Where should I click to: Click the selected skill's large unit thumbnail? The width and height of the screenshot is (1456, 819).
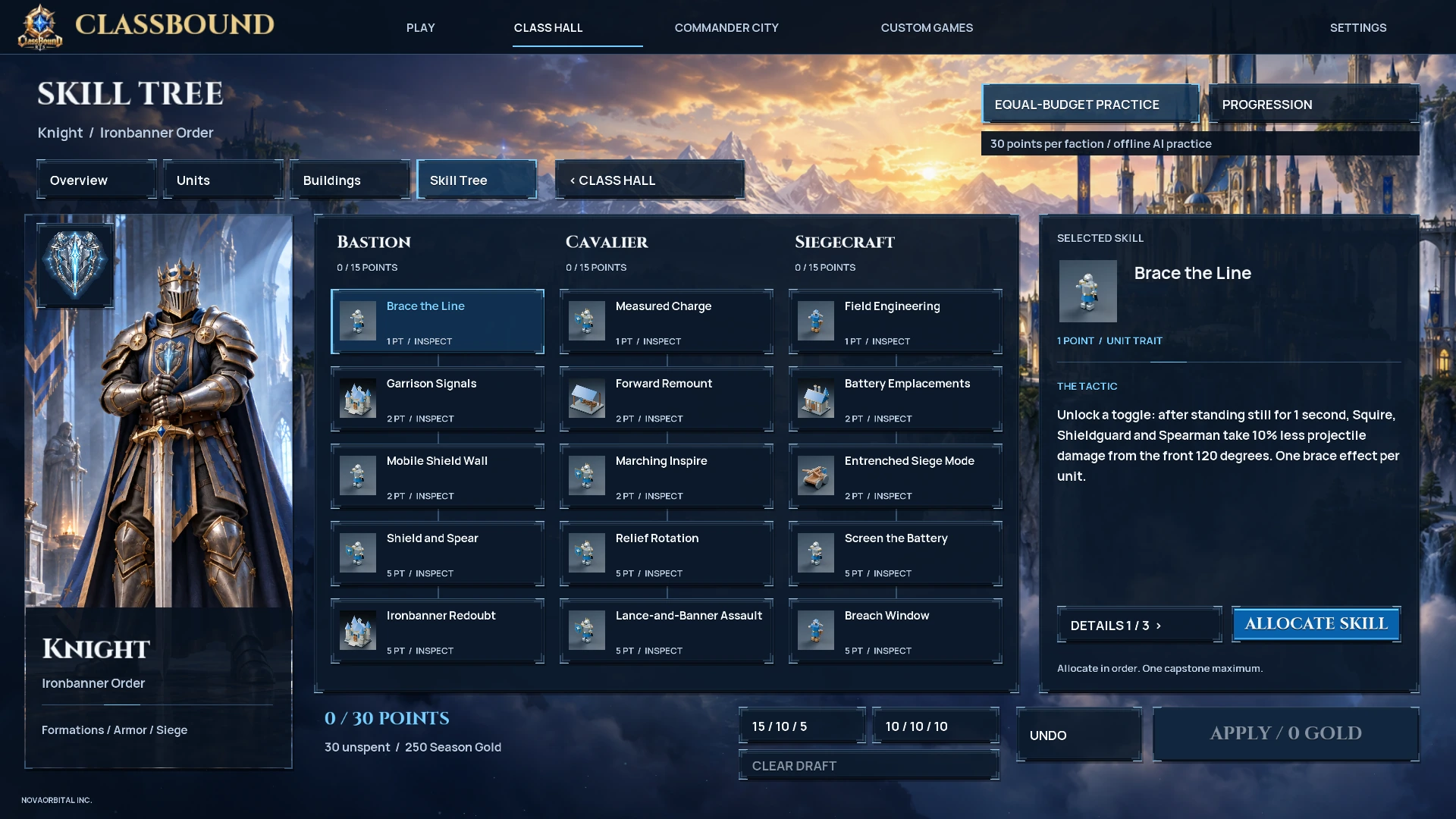tap(1087, 291)
